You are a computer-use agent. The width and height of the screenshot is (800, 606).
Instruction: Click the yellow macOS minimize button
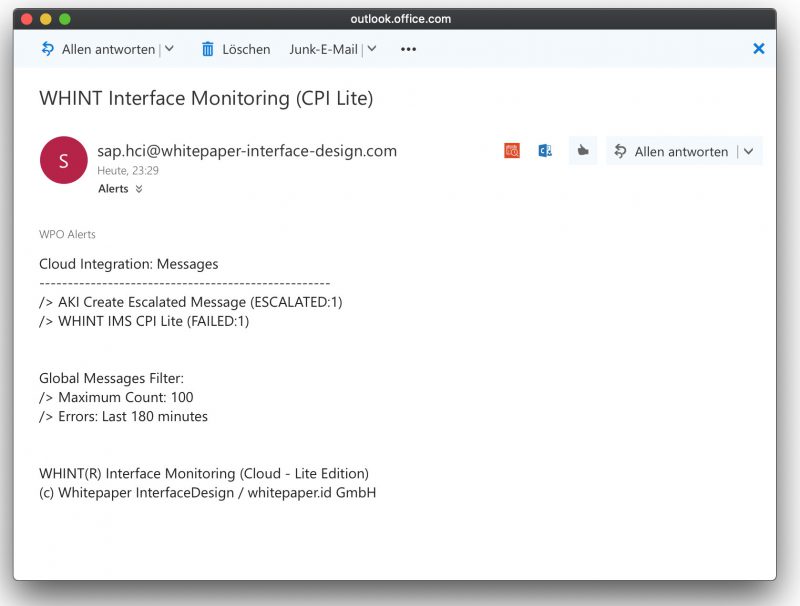[x=46, y=19]
